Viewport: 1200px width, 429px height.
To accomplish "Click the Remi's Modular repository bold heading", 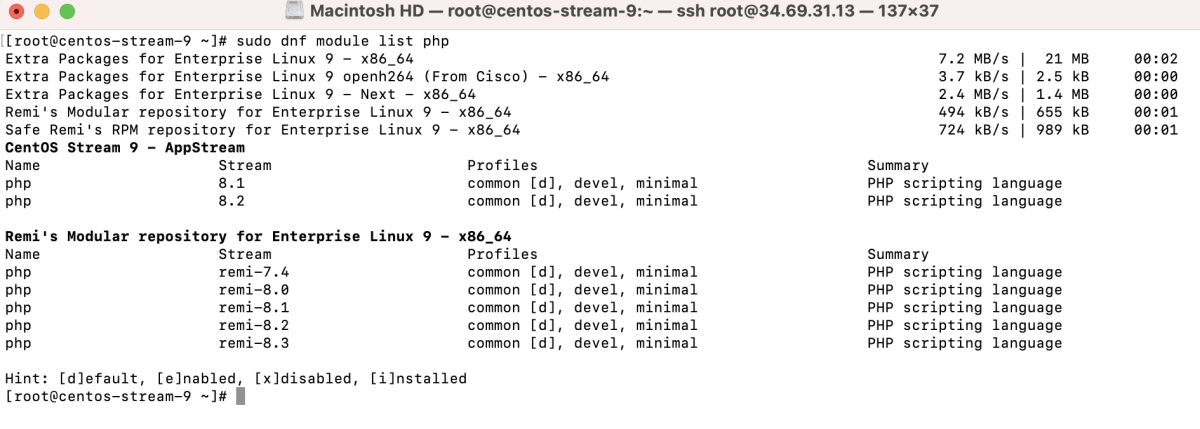I will (258, 237).
